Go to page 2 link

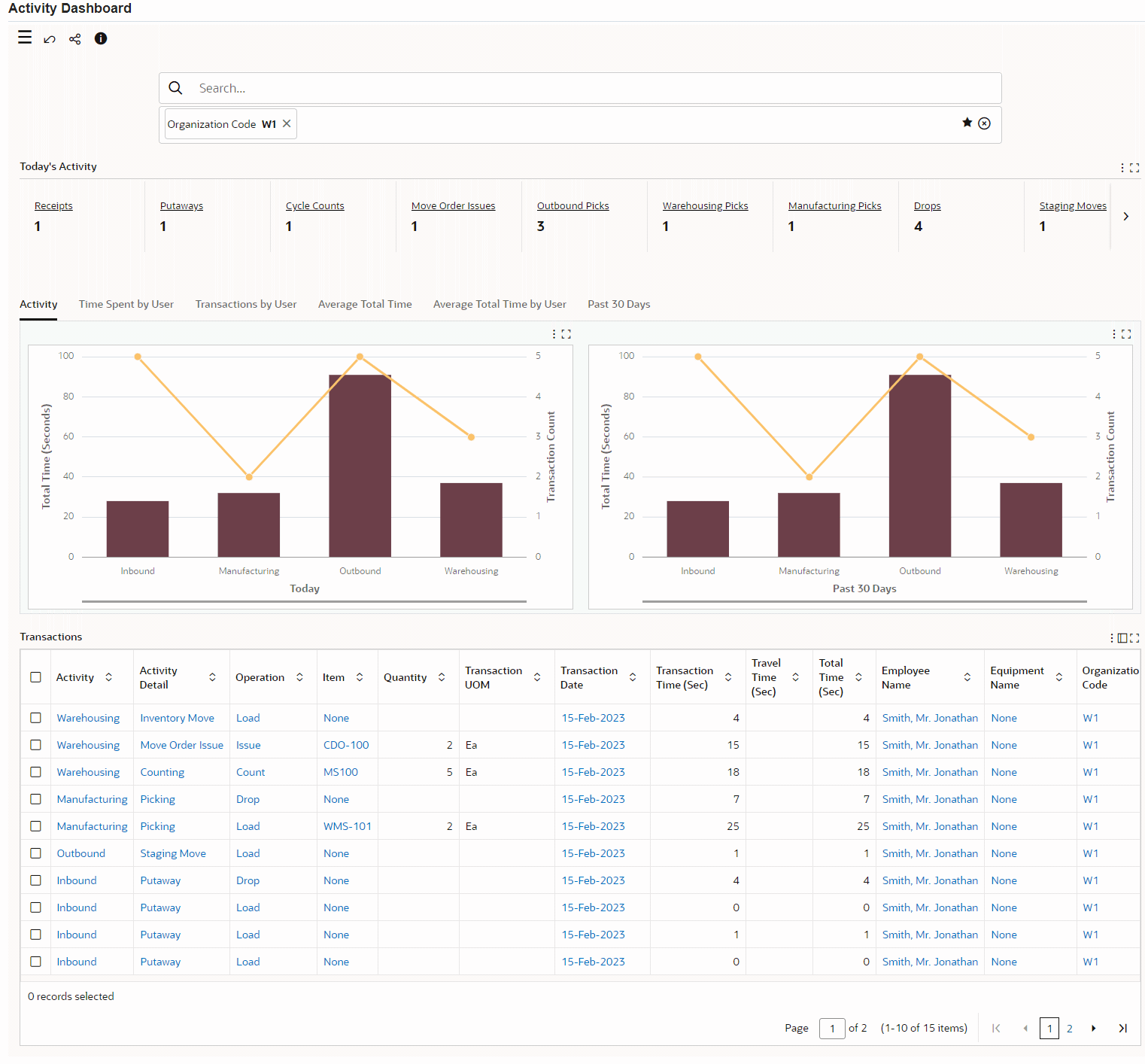pos(1069,1028)
